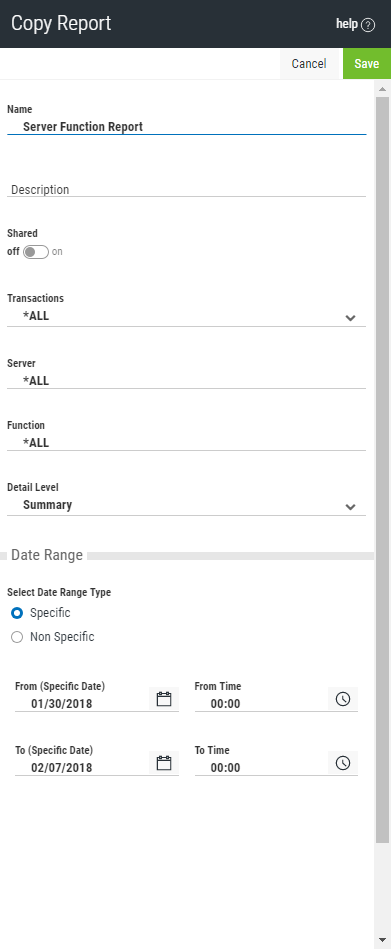The image size is (391, 949).
Task: Focus the Description input field
Action: (x=186, y=189)
